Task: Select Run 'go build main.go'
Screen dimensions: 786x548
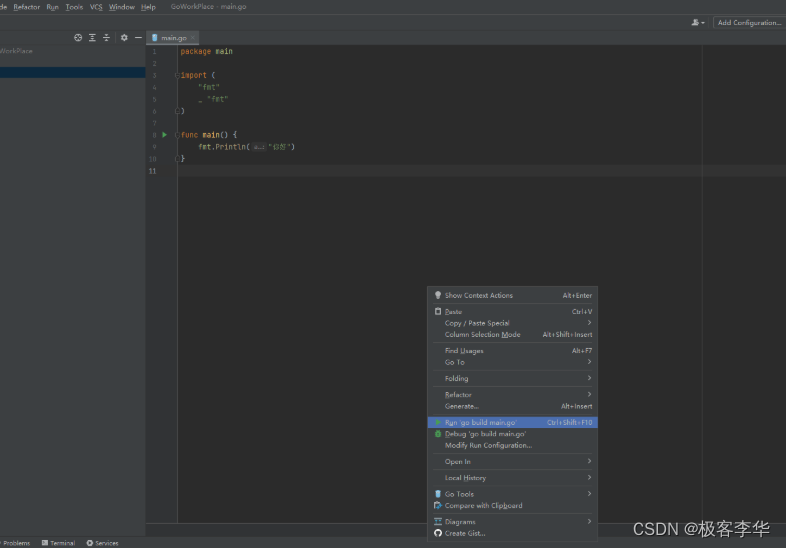Action: [x=481, y=423]
